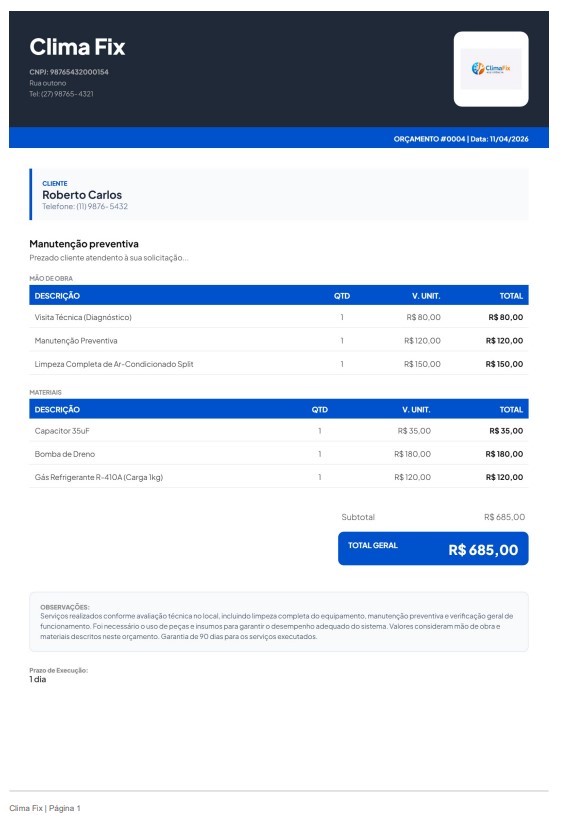Viewport: 564px width, 821px height.
Task: Click ORÇAMENTO #0004 date banner text
Action: click(x=461, y=139)
